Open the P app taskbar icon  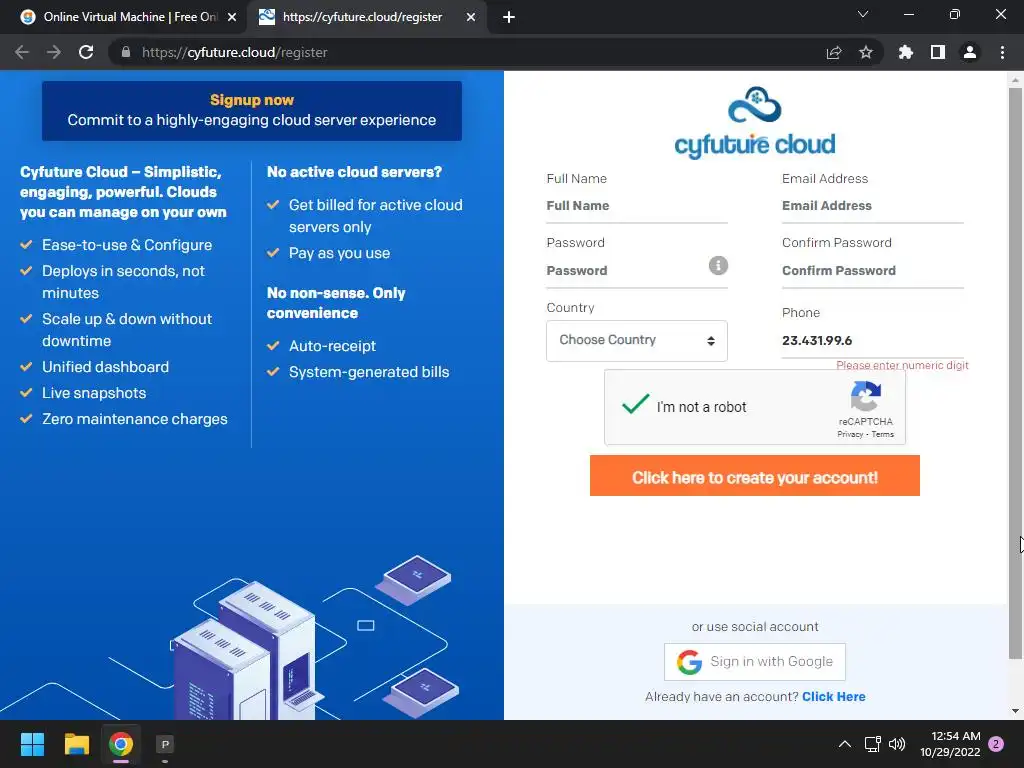point(165,744)
